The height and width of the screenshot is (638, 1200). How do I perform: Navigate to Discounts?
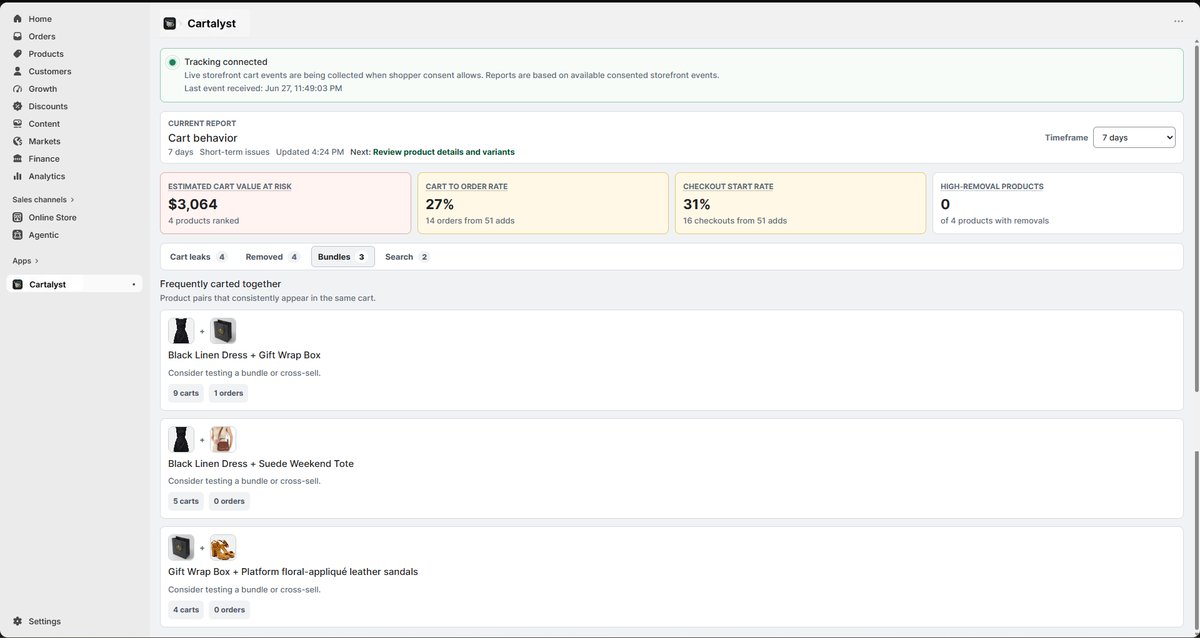pos(48,106)
